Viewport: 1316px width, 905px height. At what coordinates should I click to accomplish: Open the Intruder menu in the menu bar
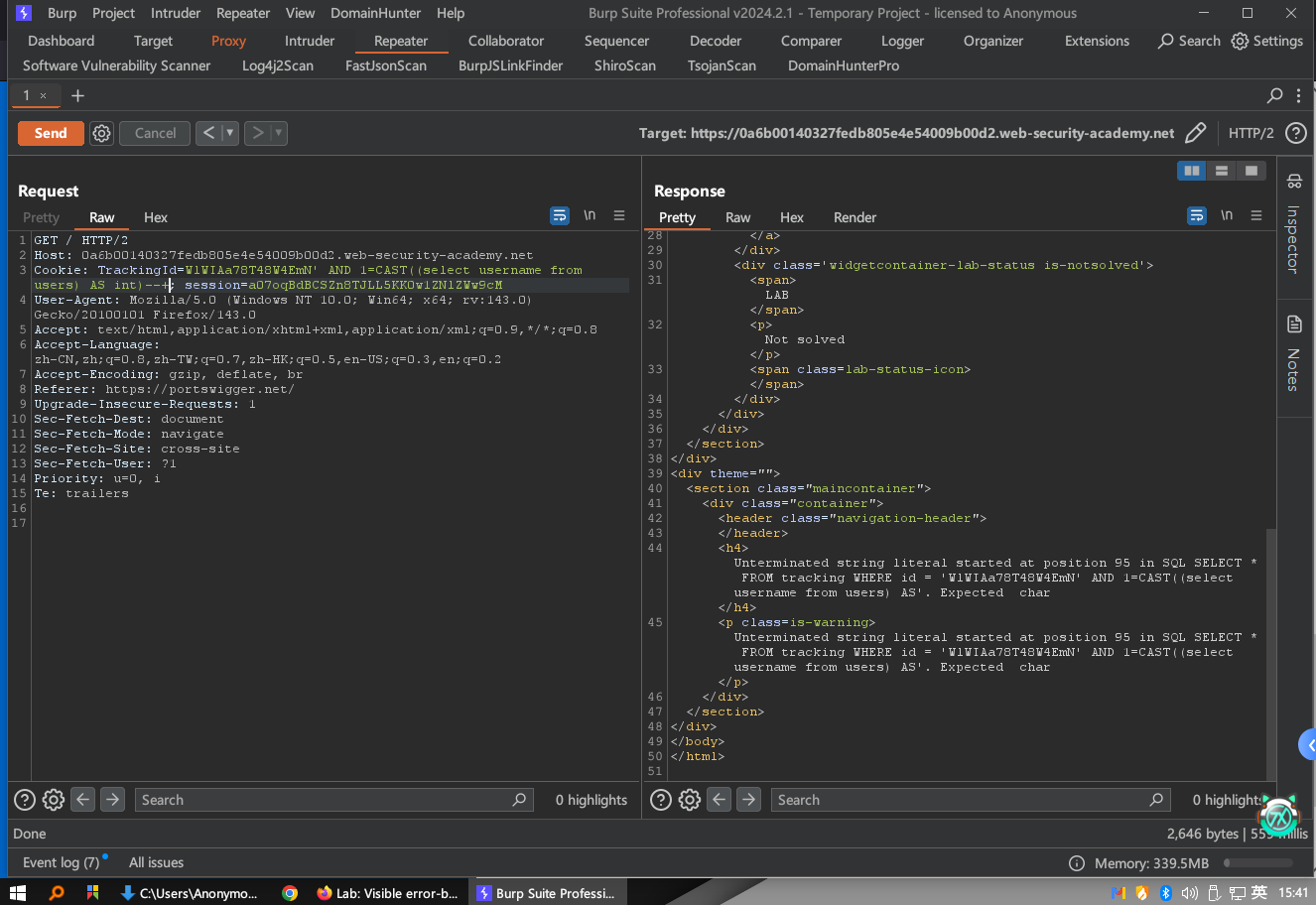click(x=176, y=13)
